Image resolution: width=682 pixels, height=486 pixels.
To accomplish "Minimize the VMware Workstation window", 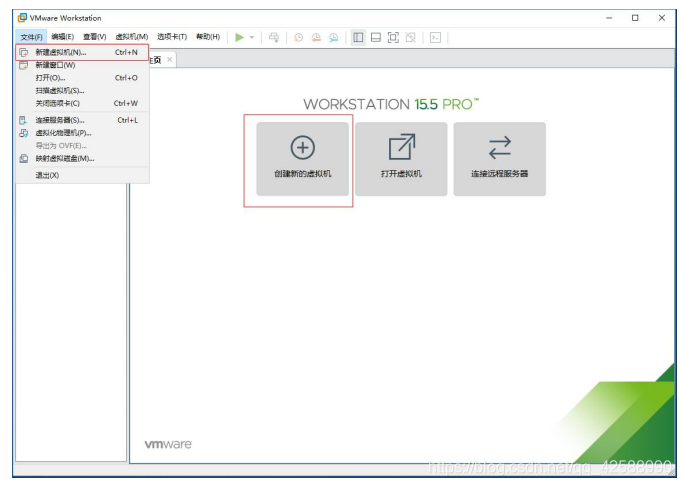I will [609, 18].
